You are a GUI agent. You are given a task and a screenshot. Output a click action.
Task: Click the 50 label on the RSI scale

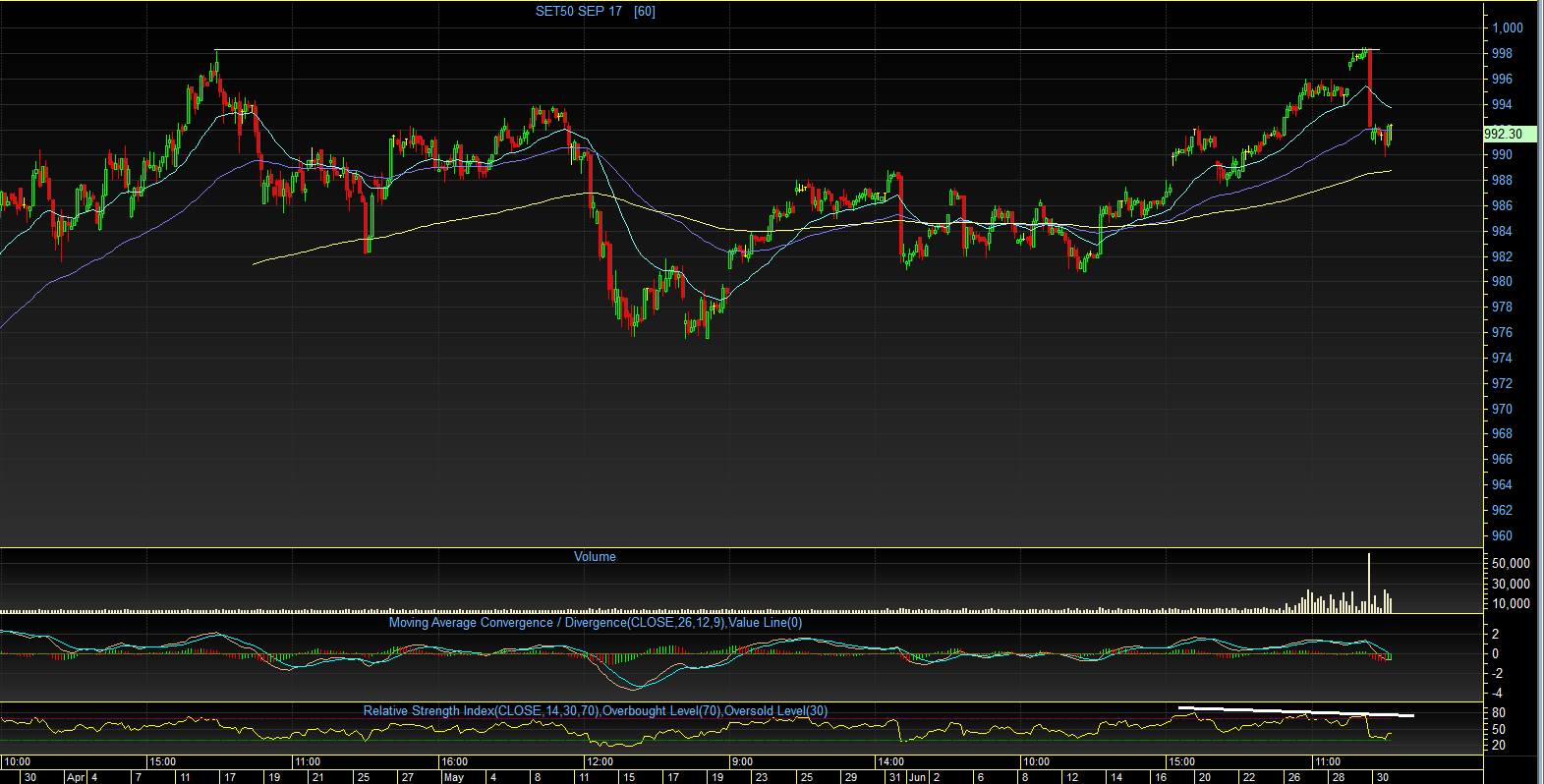[1499, 729]
